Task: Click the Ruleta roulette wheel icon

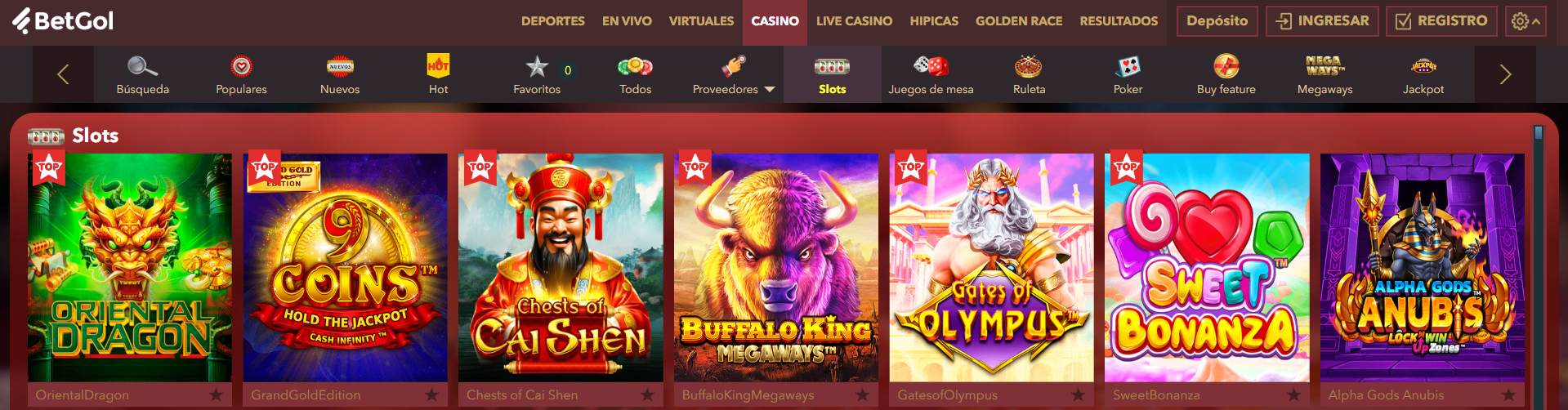Action: click(1028, 66)
